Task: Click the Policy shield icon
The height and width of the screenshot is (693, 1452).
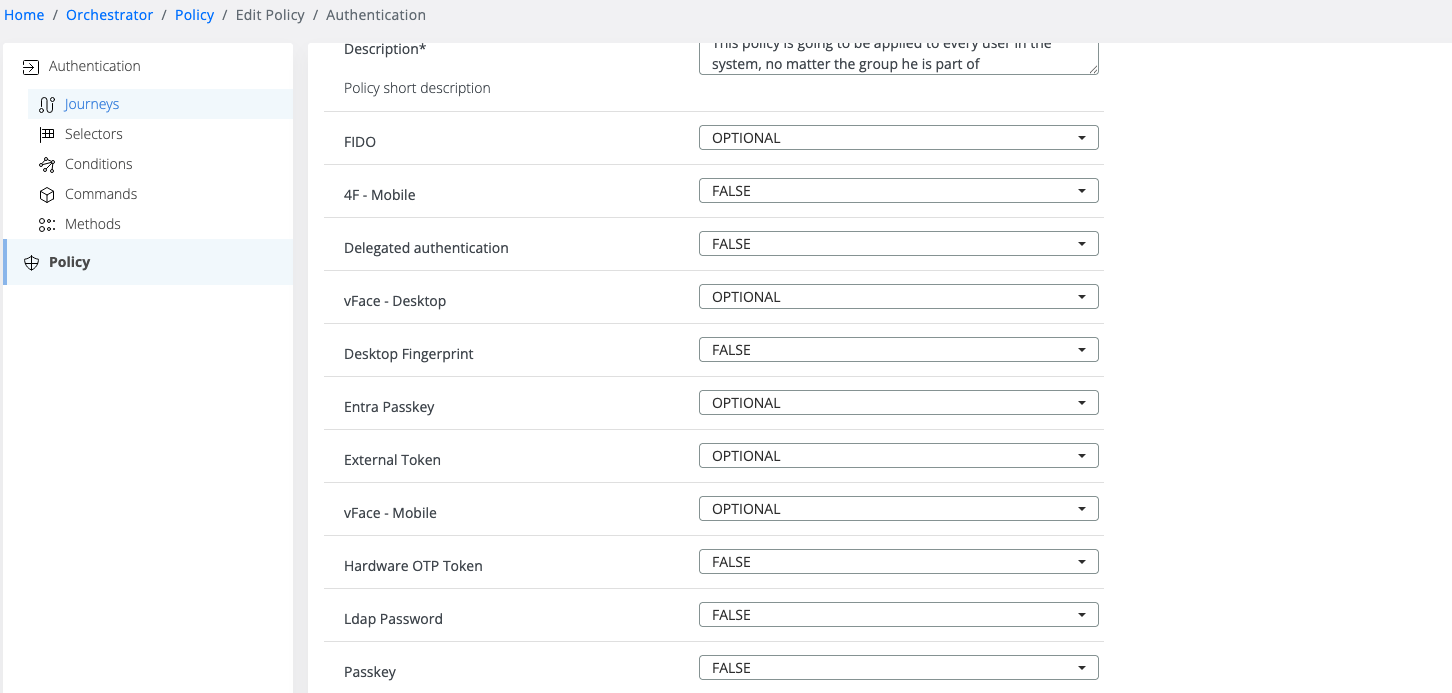Action: [31, 262]
